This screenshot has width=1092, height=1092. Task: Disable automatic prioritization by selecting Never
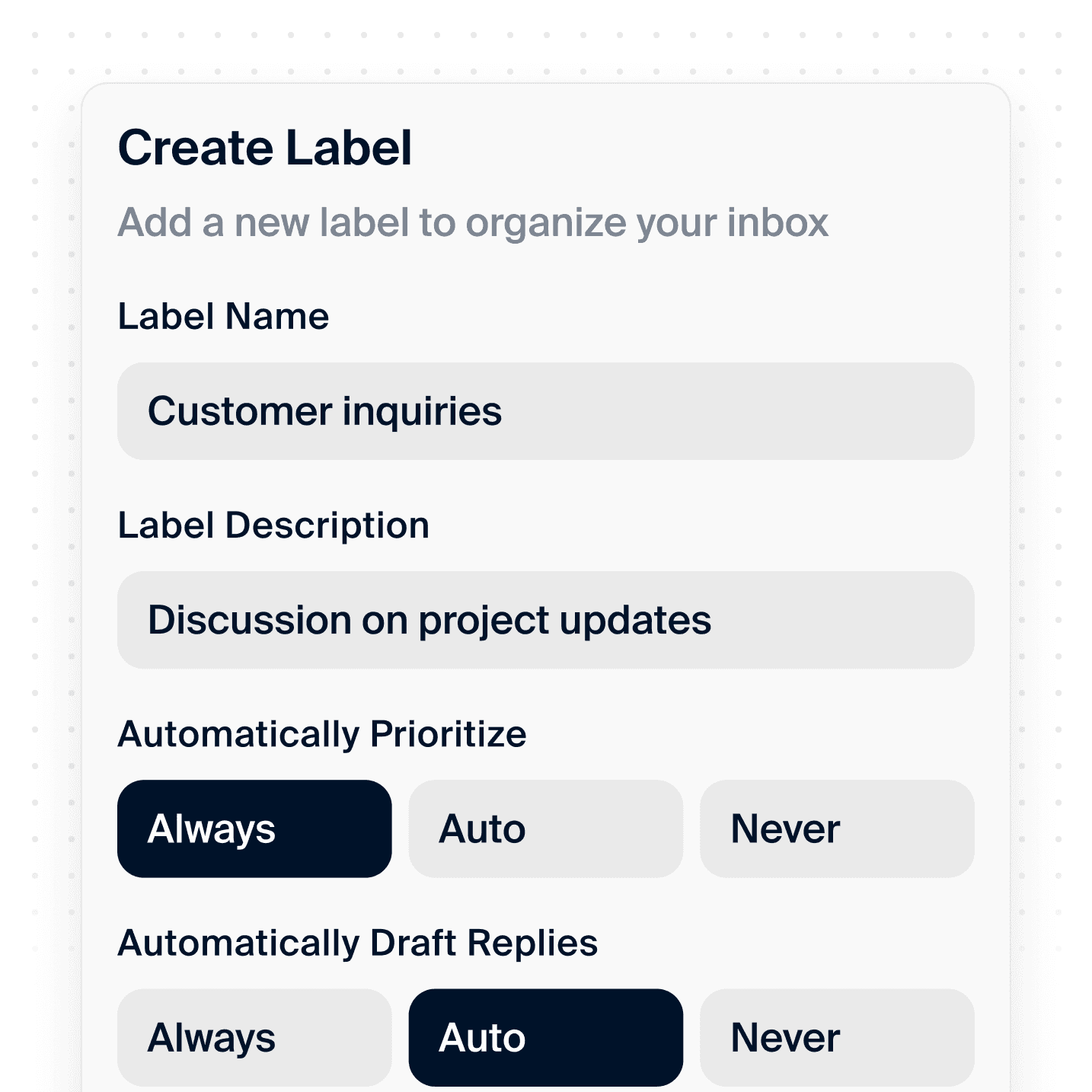(x=835, y=829)
